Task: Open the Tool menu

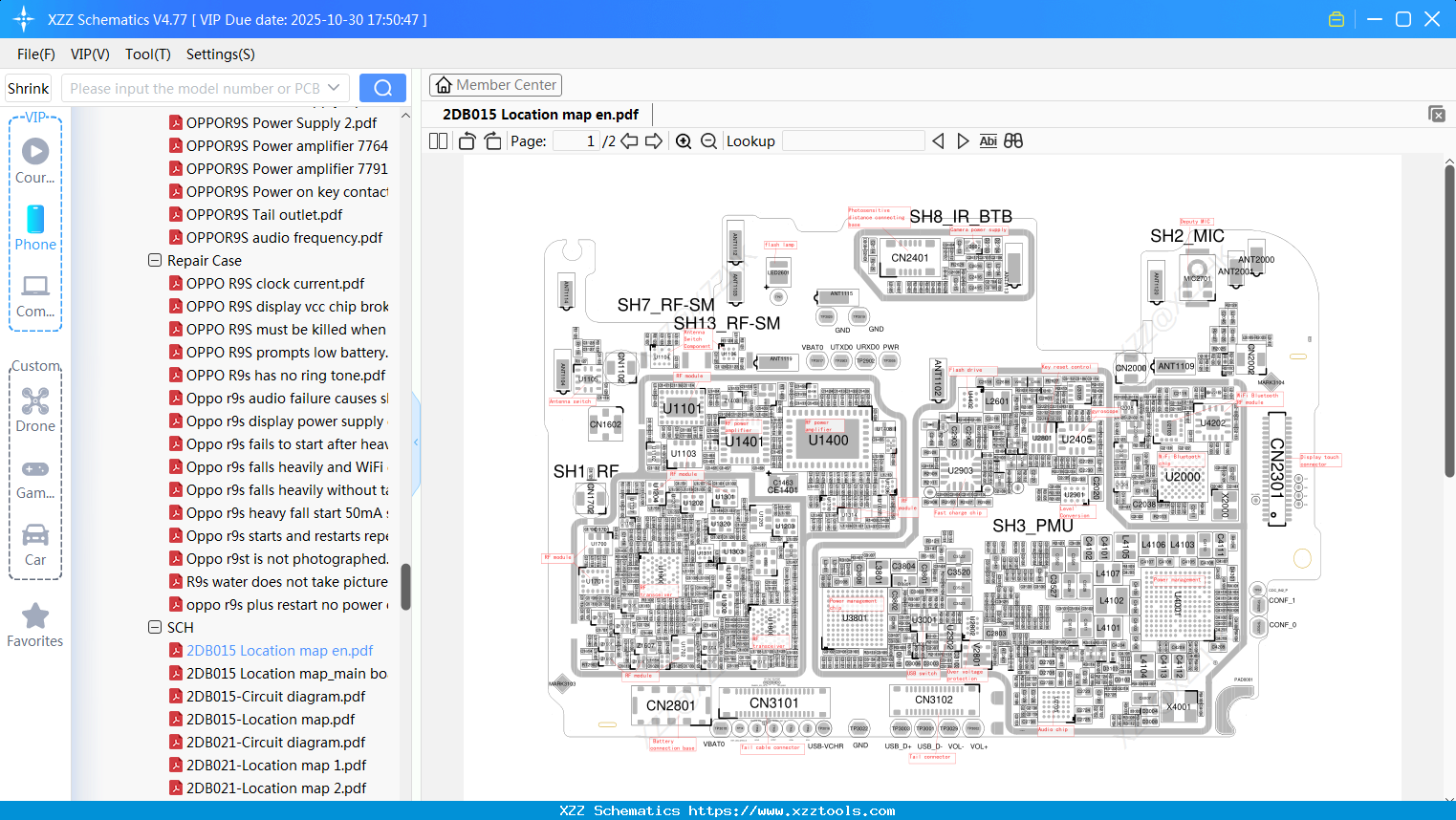Action: click(147, 54)
